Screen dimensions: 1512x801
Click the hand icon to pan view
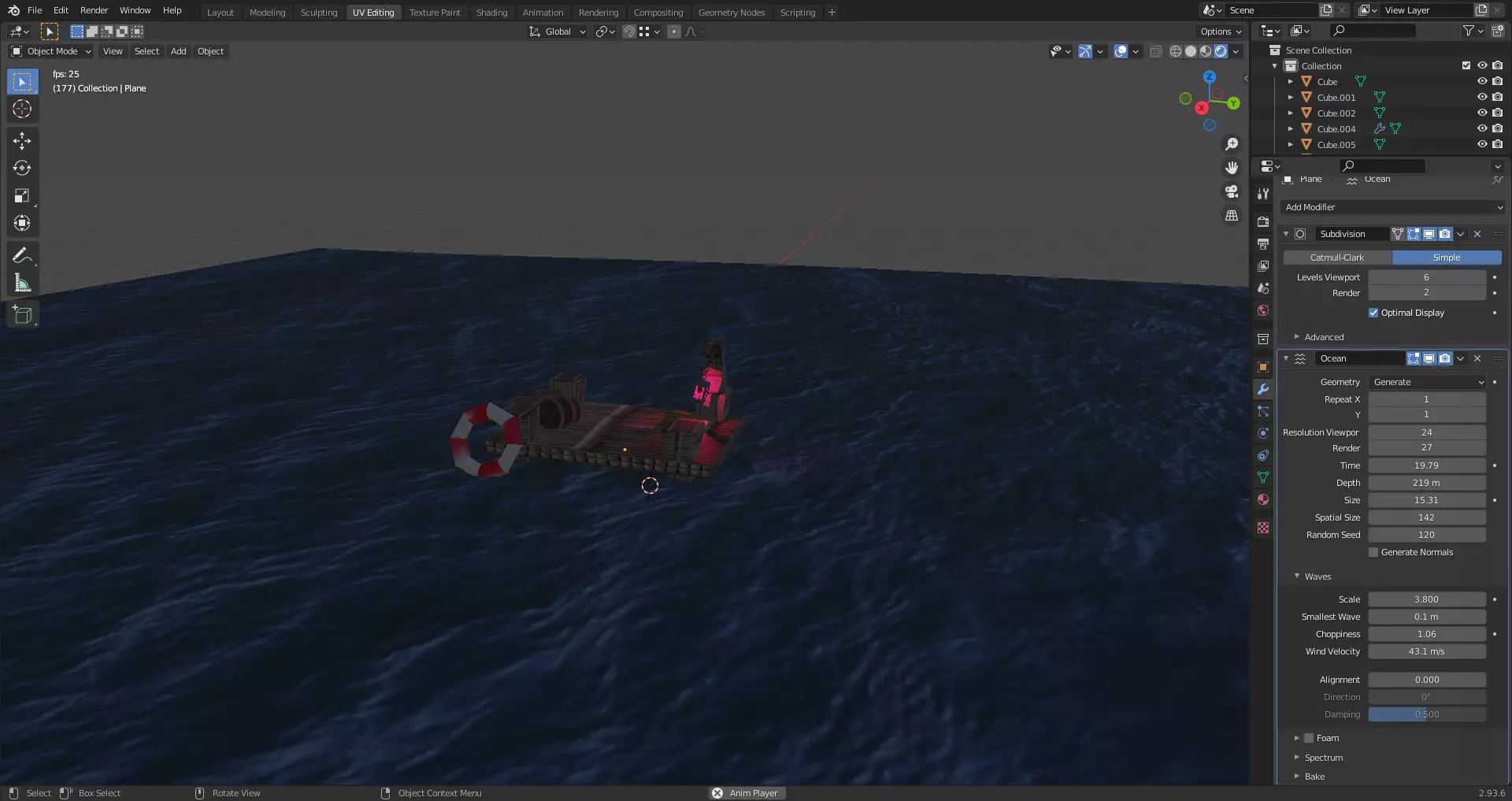[x=1232, y=168]
